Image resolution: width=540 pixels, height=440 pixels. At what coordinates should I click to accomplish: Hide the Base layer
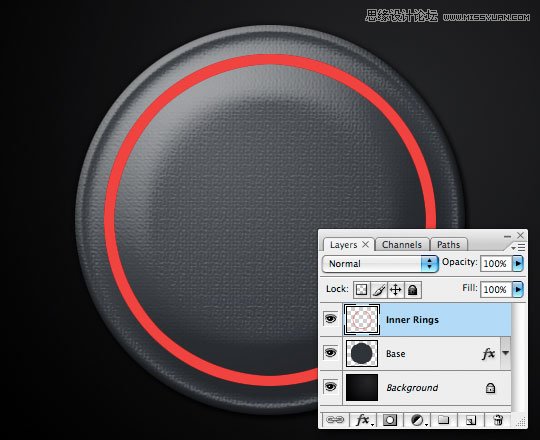(x=331, y=353)
